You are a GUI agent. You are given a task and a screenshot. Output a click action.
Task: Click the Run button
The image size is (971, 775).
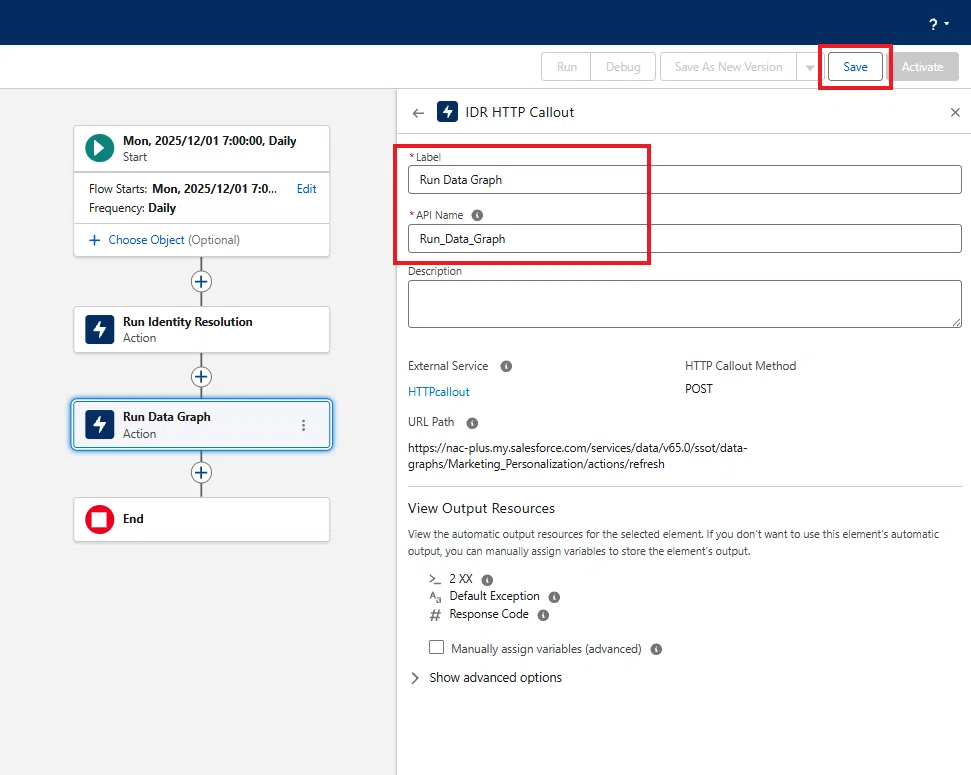[x=567, y=67]
